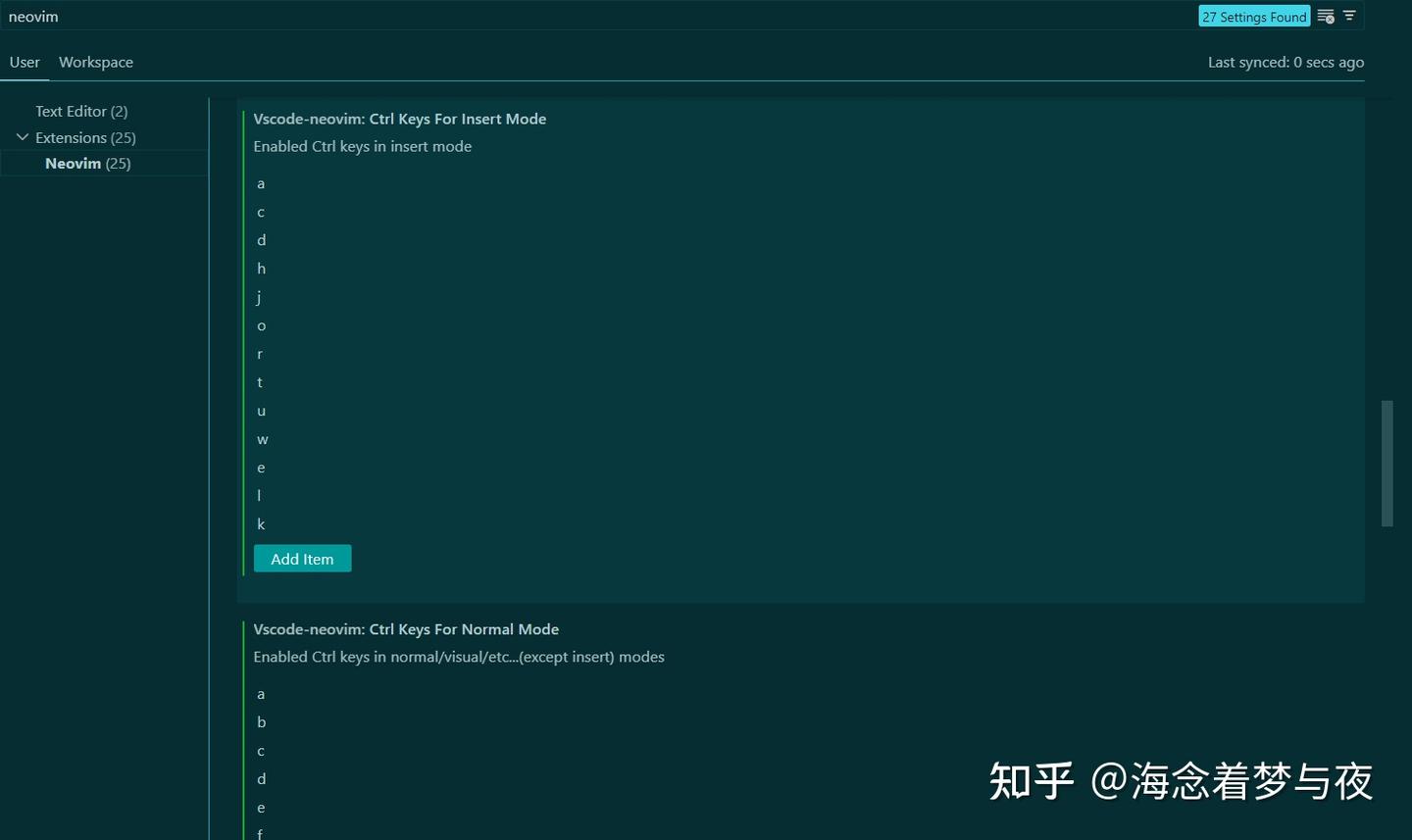Collapse the Extensions category
This screenshot has width=1412, height=840.
coord(23,137)
